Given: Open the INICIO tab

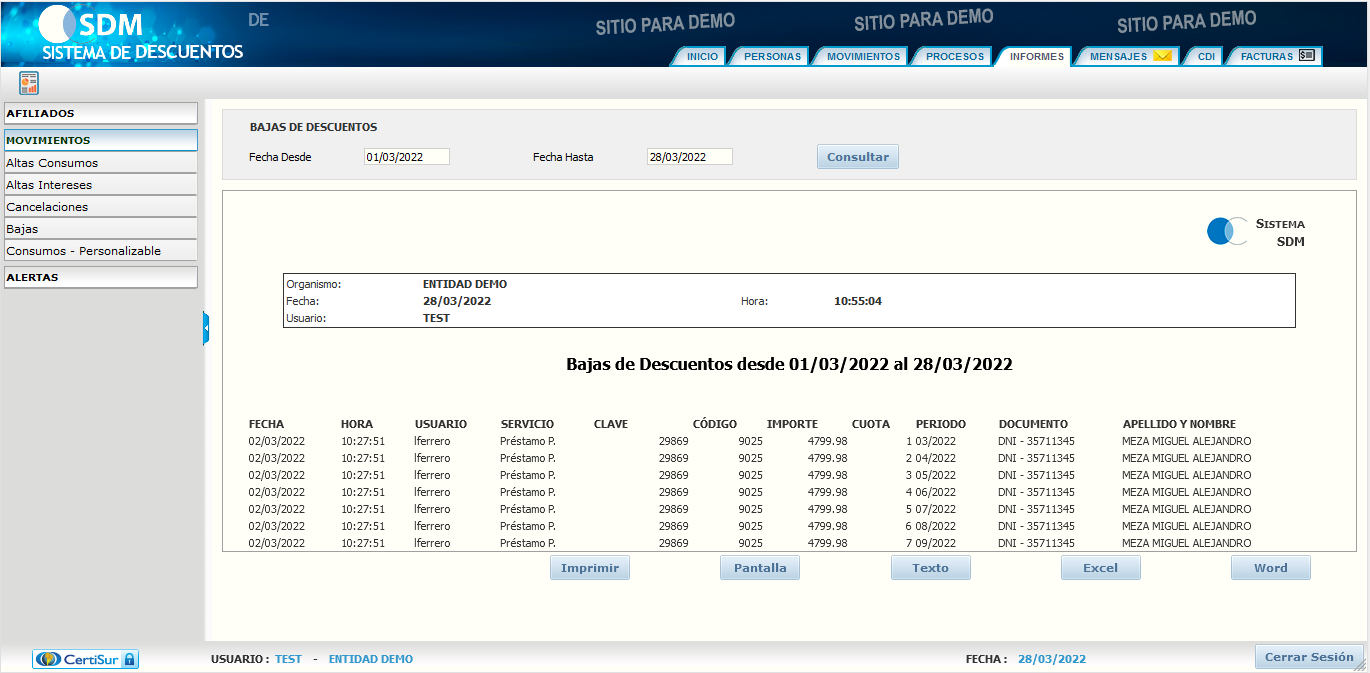Looking at the screenshot, I should tap(702, 57).
